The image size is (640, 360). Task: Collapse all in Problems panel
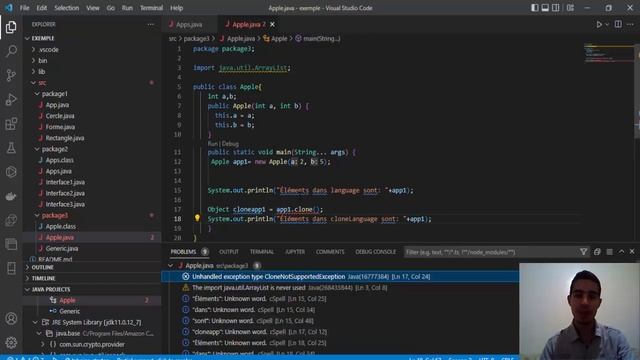597,252
